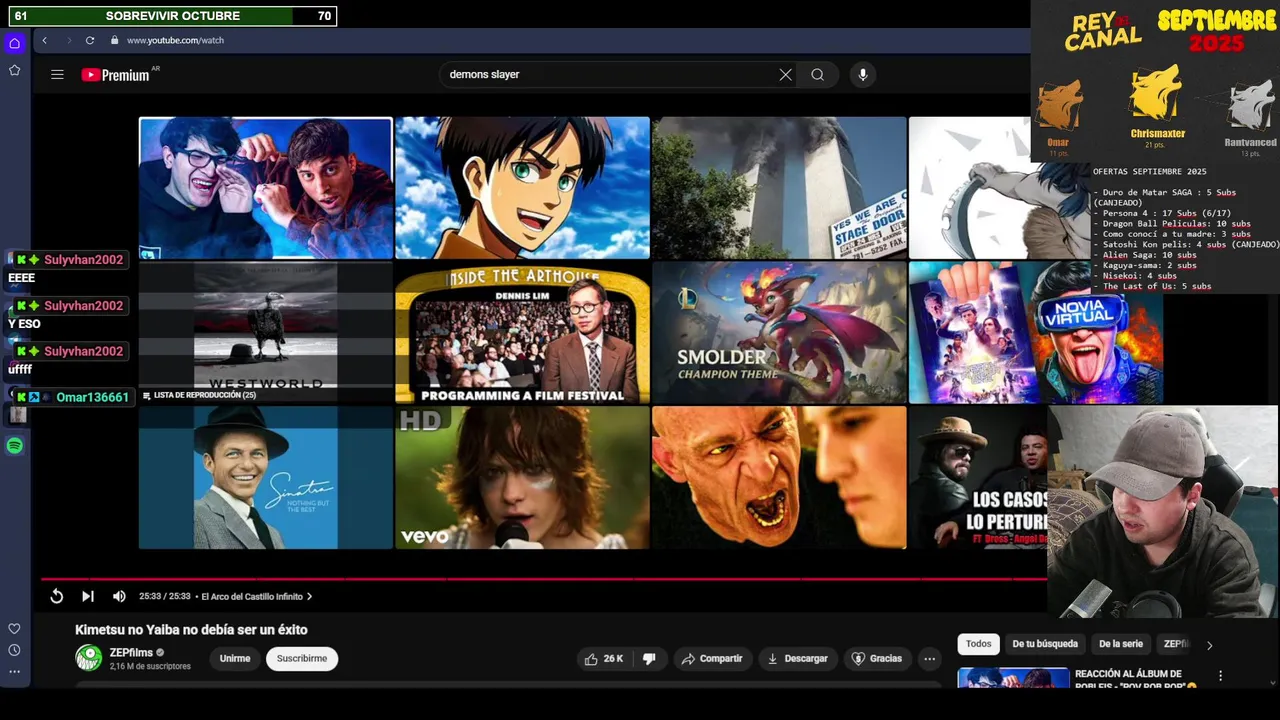Select the Todos filter chip

point(979,644)
